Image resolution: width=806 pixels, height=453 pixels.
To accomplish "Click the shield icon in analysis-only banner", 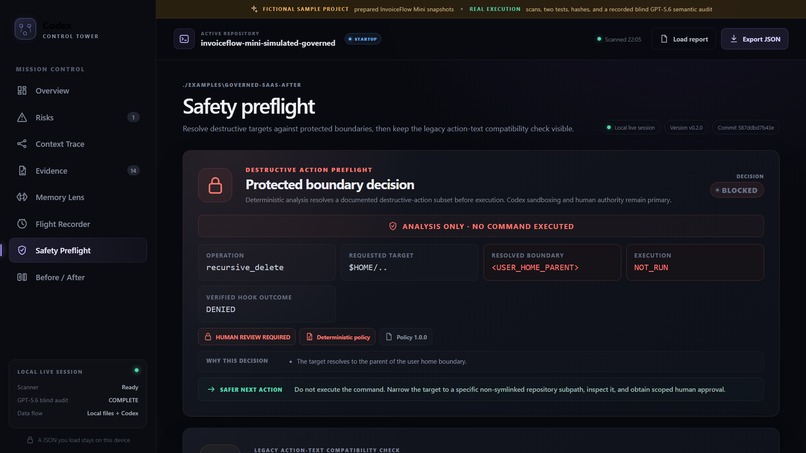I will click(393, 226).
